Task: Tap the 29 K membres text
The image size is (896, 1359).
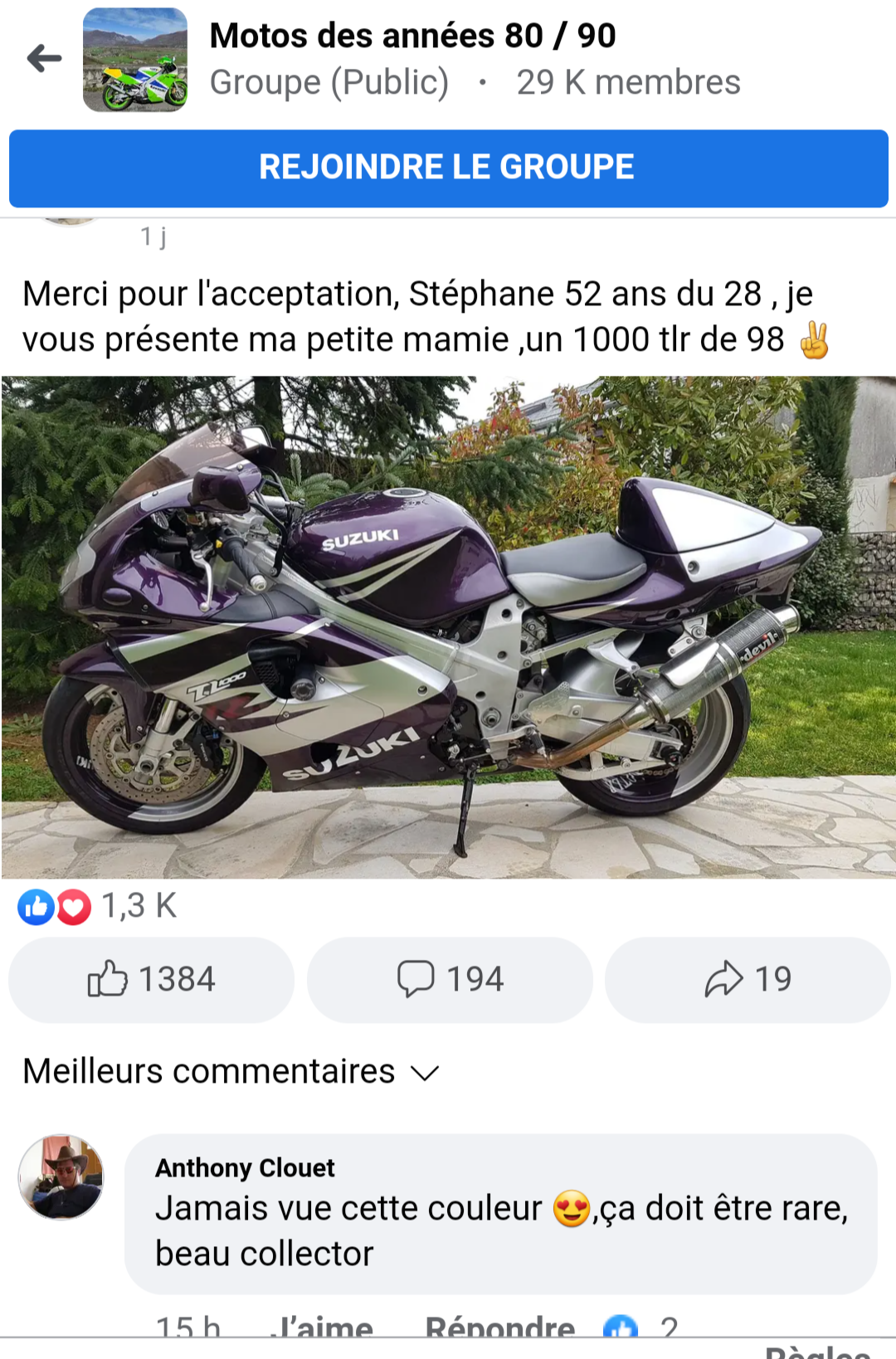Action: [628, 82]
